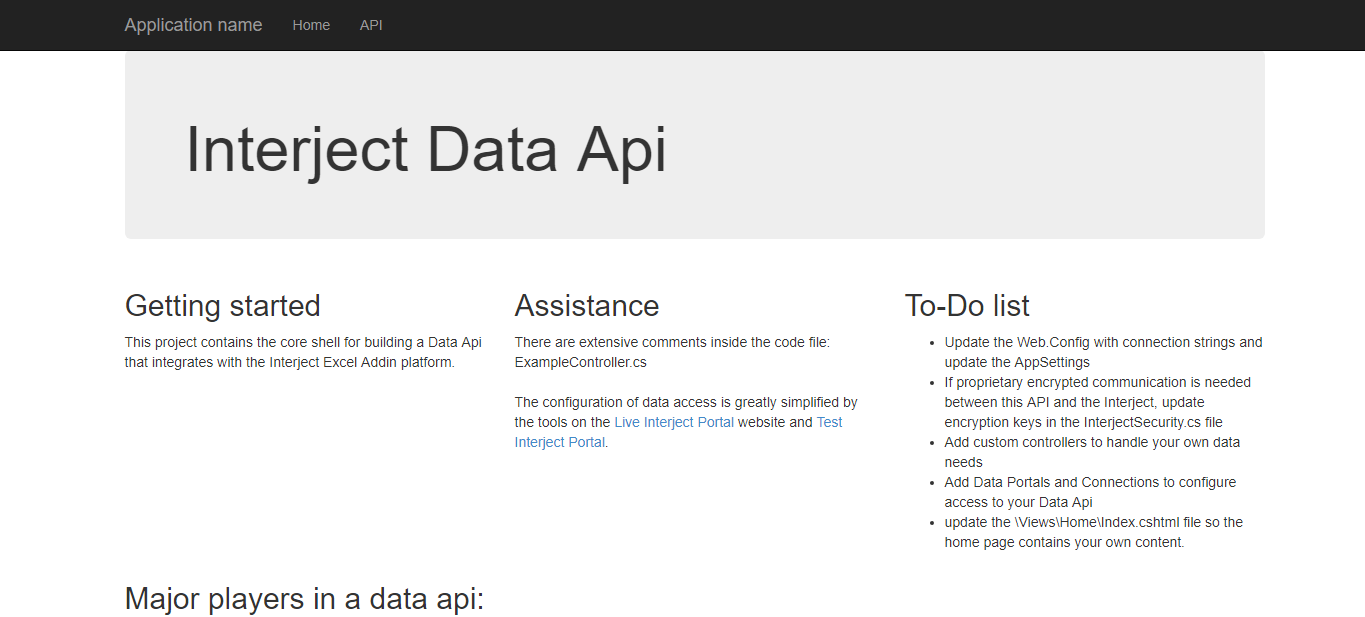The image size is (1365, 617).
Task: Click the ExampleController.cs file name text
Action: point(580,362)
